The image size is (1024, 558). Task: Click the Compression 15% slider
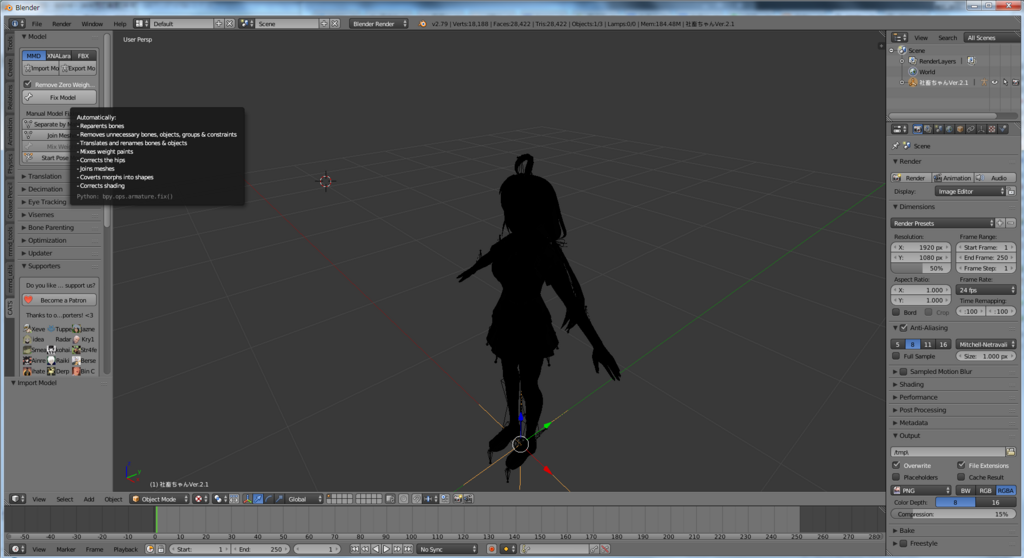click(953, 514)
